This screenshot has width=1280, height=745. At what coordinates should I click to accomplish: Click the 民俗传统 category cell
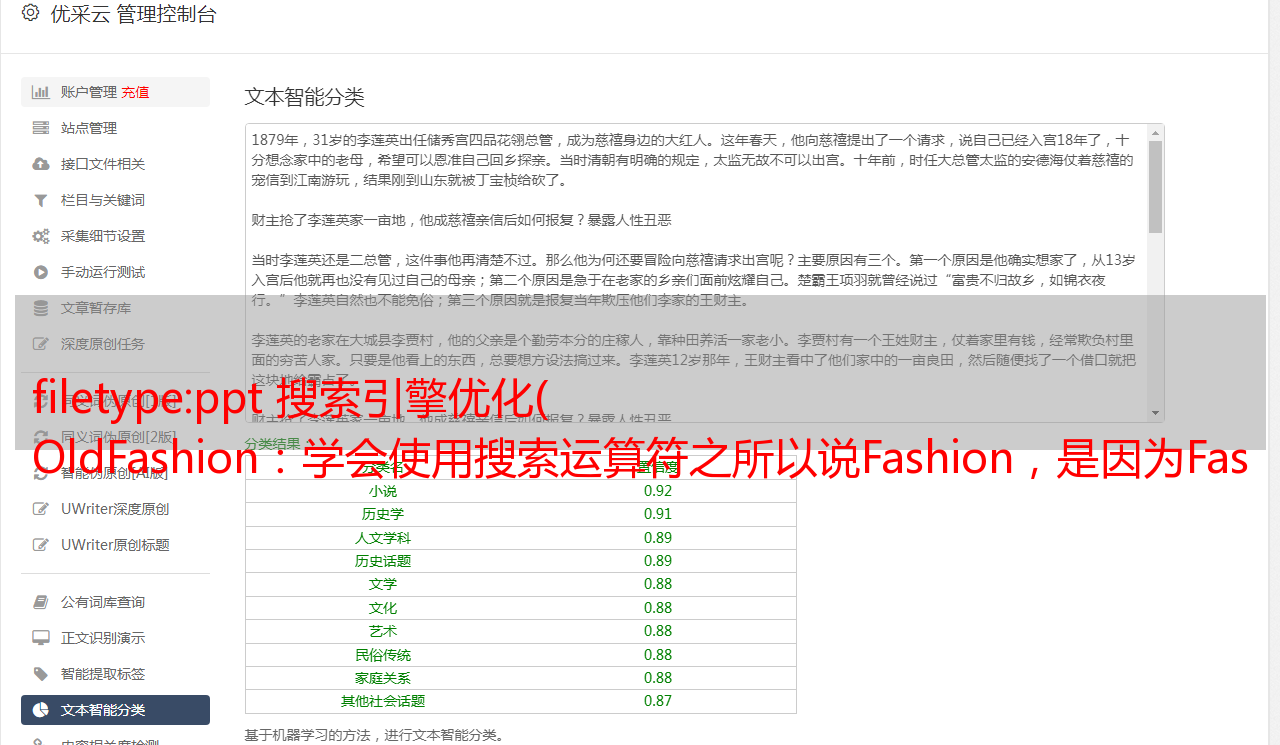coord(383,655)
